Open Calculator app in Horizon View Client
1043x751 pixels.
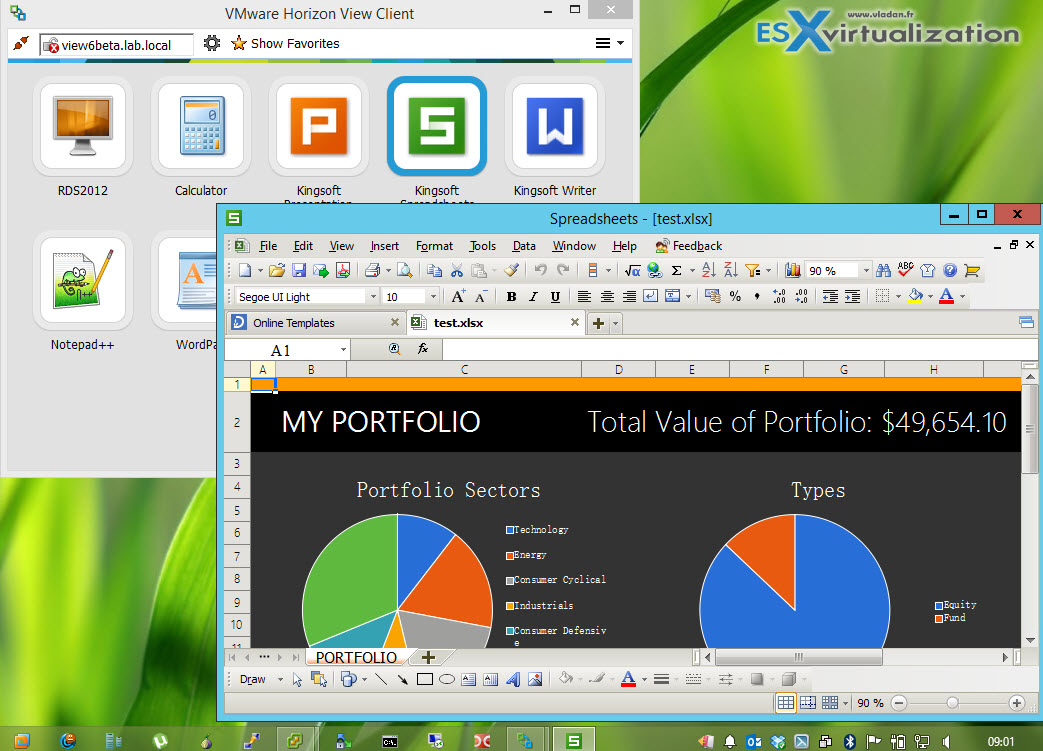point(201,126)
